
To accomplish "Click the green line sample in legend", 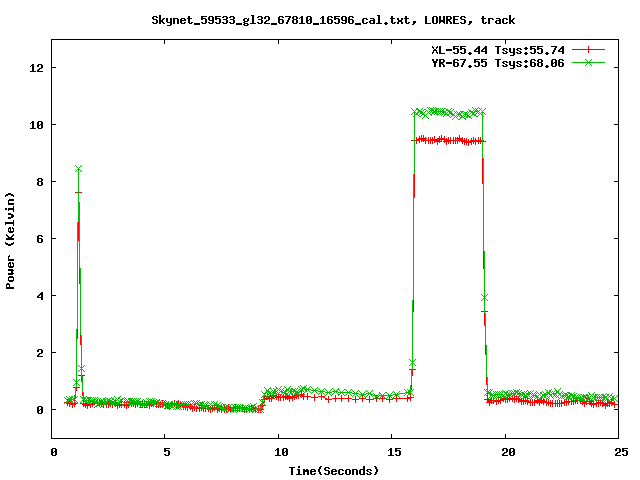I will (x=588, y=62).
